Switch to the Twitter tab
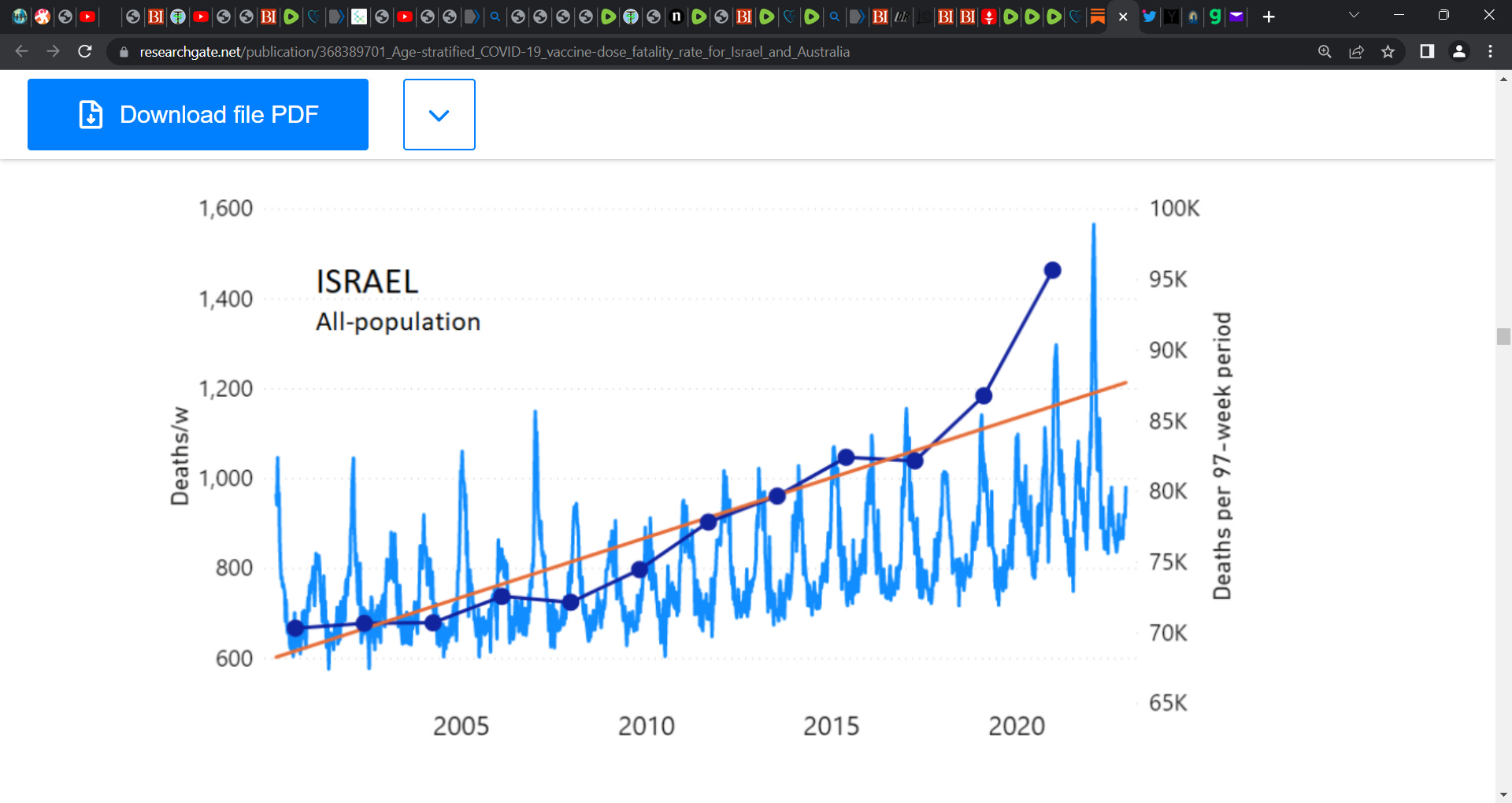The image size is (1512, 803). pos(1149,17)
